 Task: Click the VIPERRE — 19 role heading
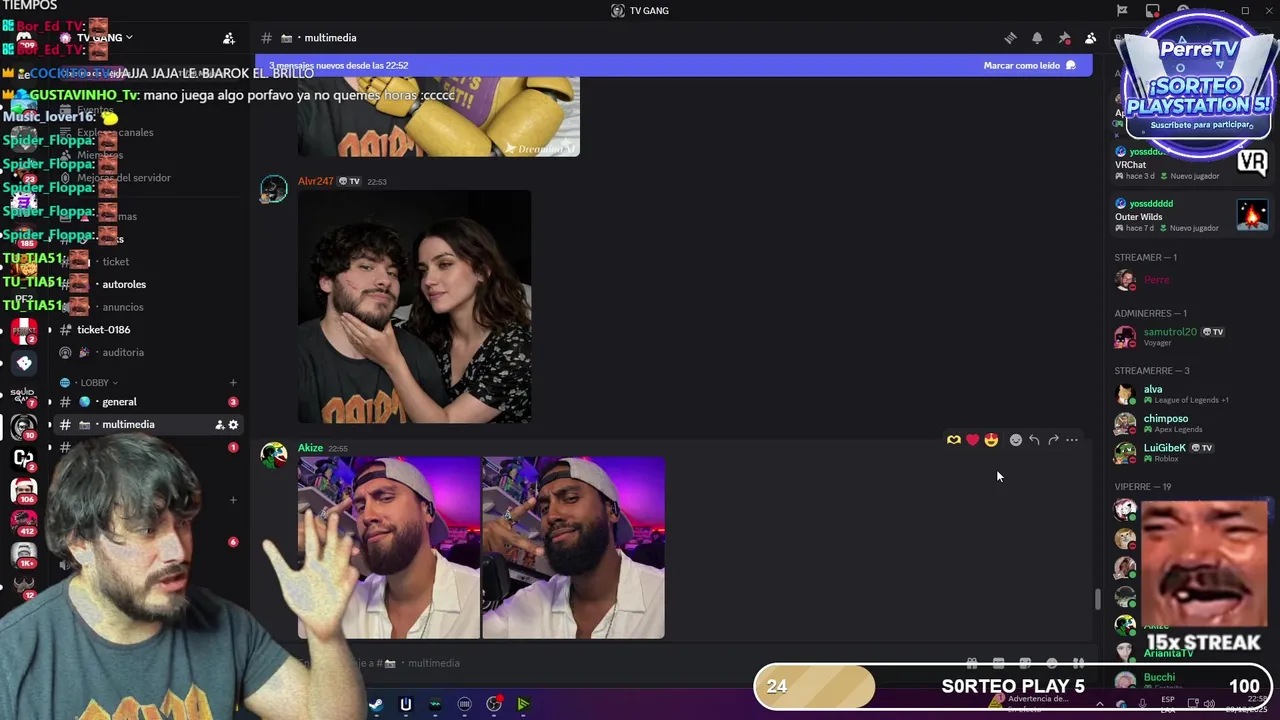point(1143,487)
